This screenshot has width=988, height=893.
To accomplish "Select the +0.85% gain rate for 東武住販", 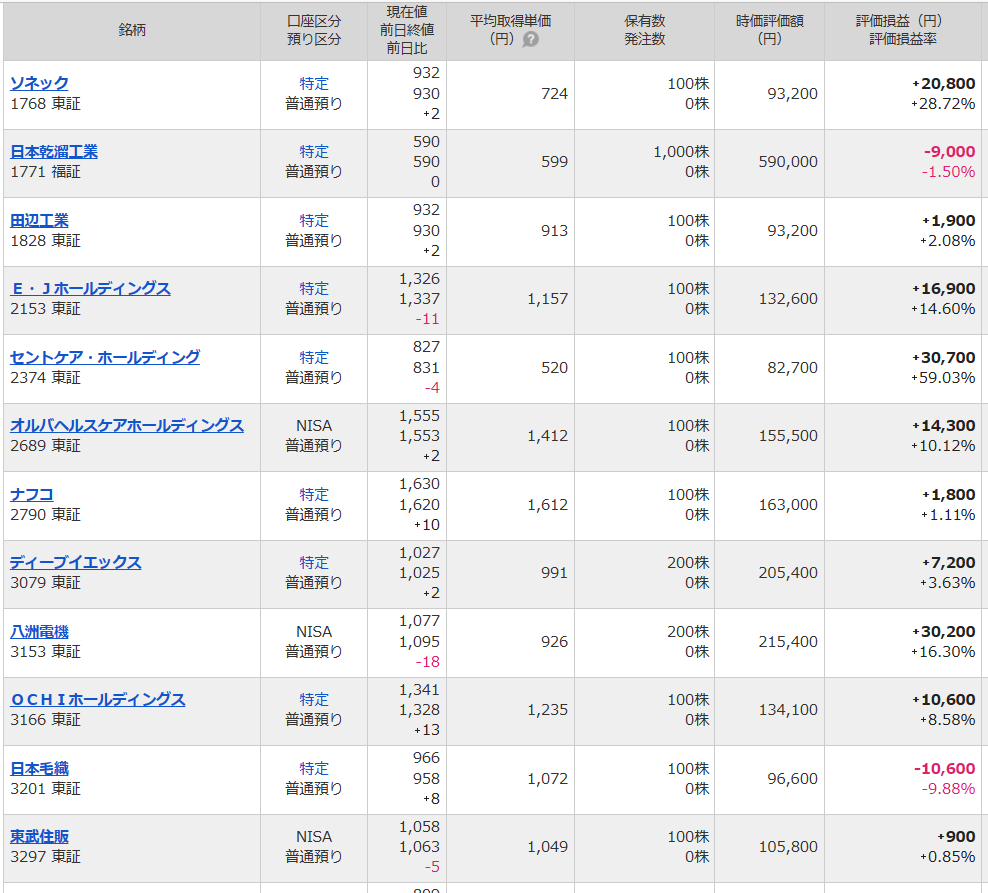I will tap(947, 856).
